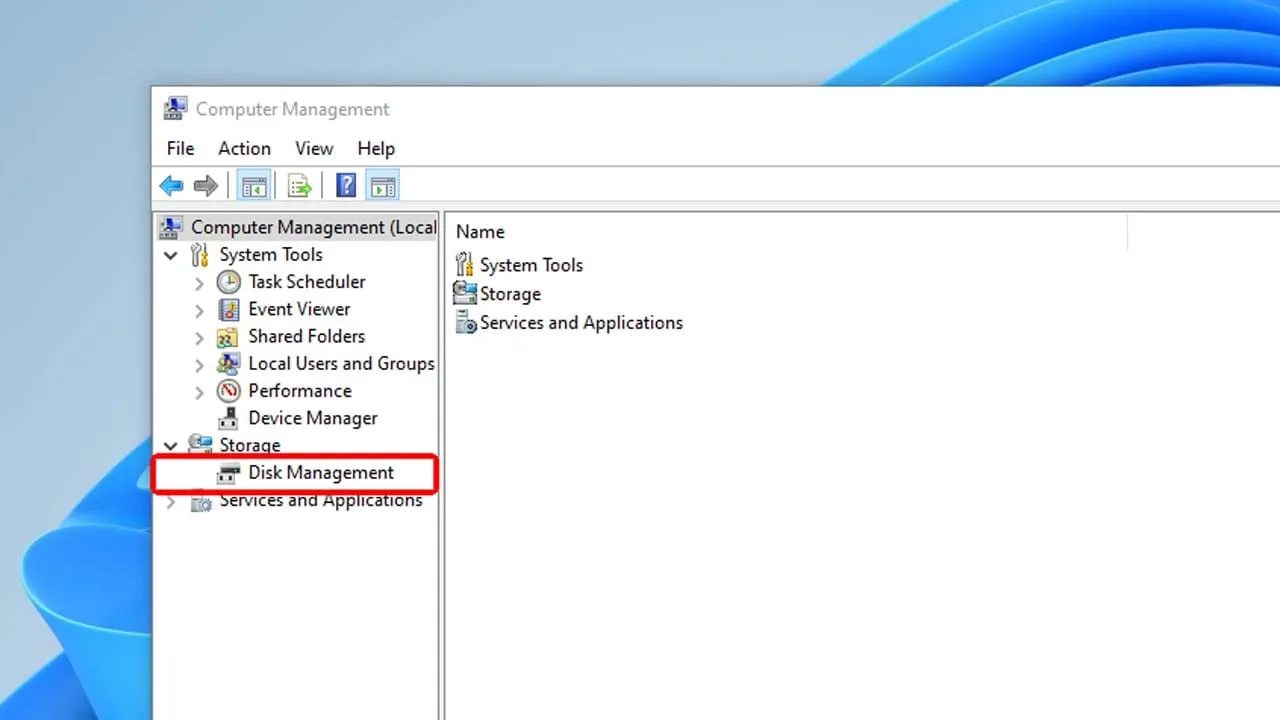Open the Help menu
Screen dimensions: 1280x720
click(x=376, y=148)
